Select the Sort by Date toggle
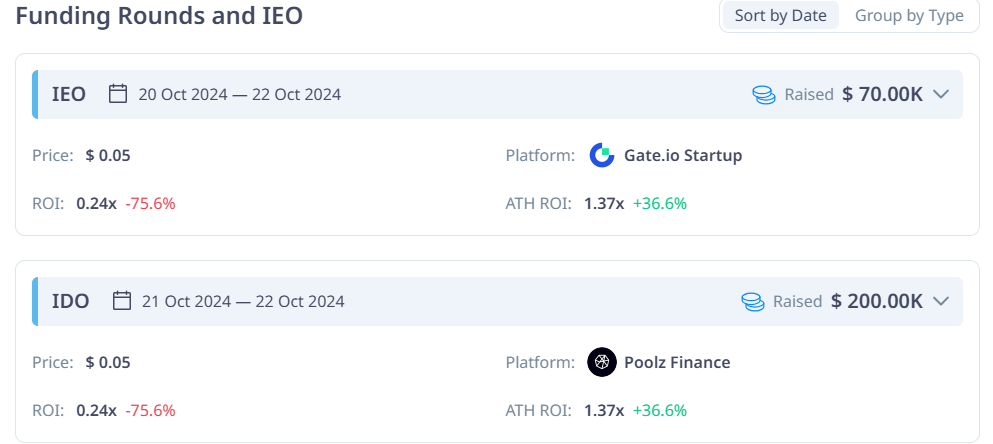The image size is (993, 444). tap(780, 15)
